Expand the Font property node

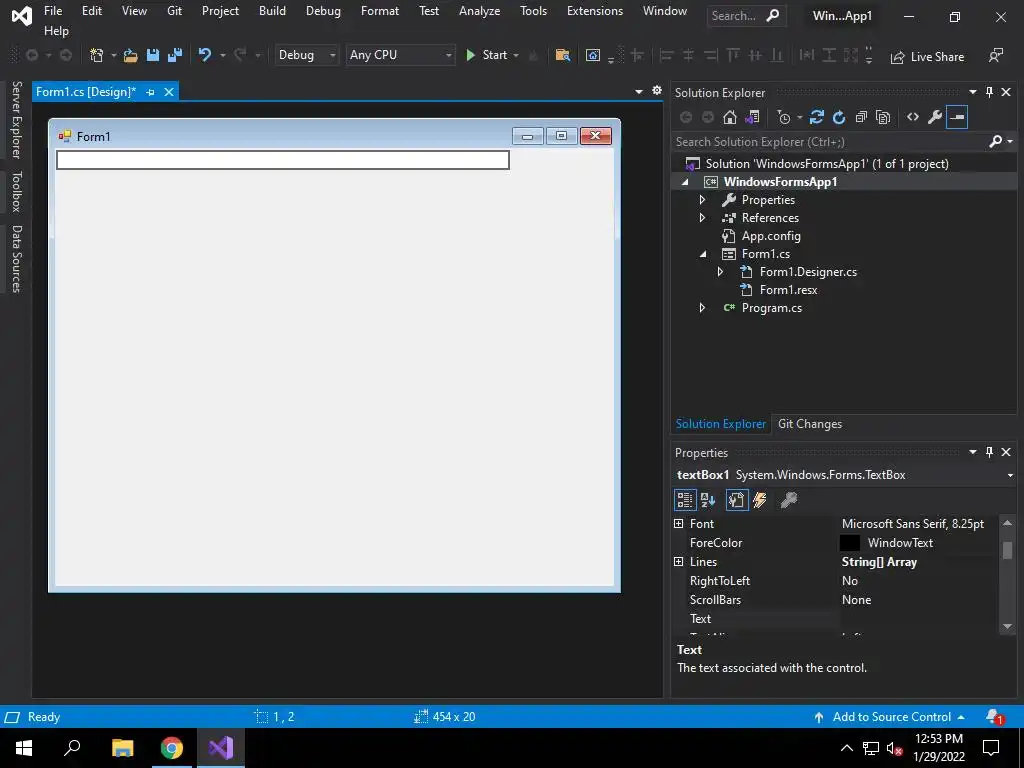(x=679, y=524)
